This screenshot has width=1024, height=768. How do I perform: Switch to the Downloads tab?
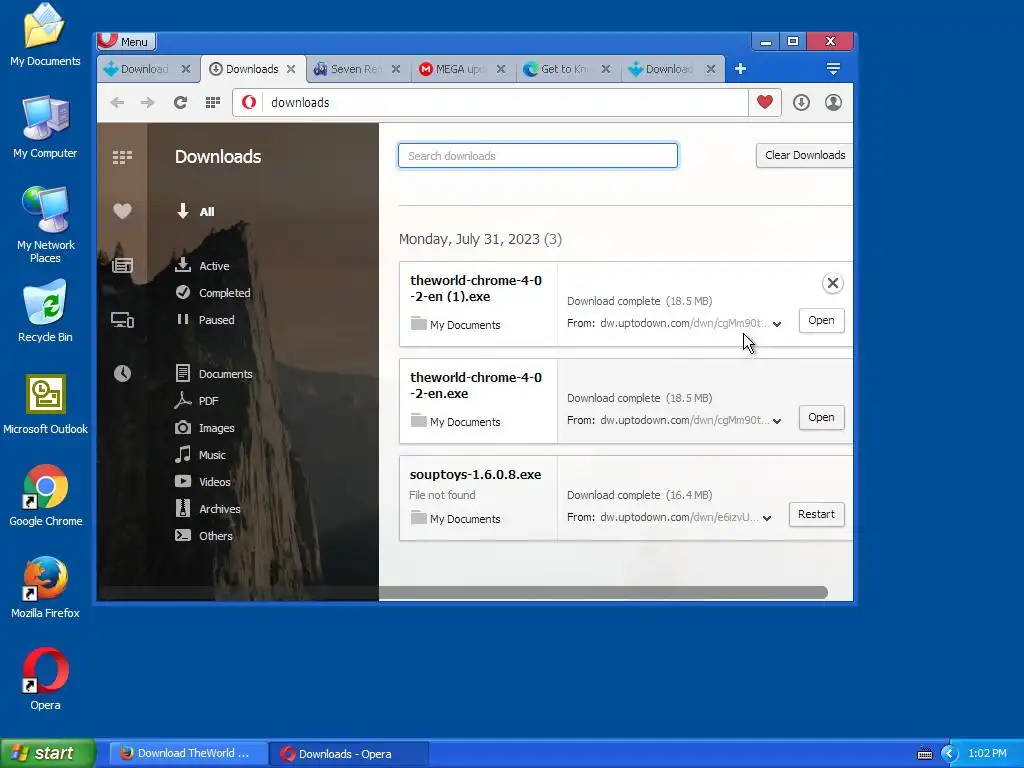coord(253,69)
